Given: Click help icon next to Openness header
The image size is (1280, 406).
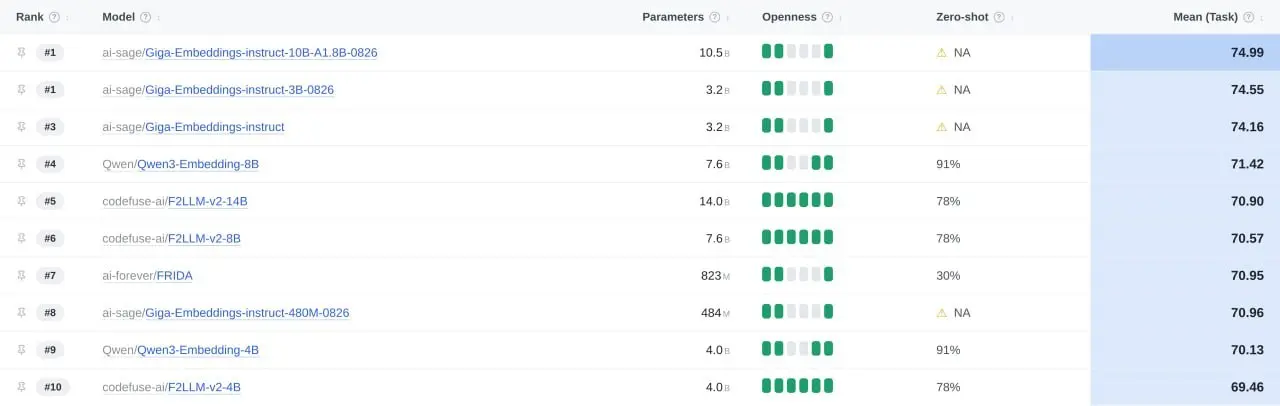Looking at the screenshot, I should (827, 17).
